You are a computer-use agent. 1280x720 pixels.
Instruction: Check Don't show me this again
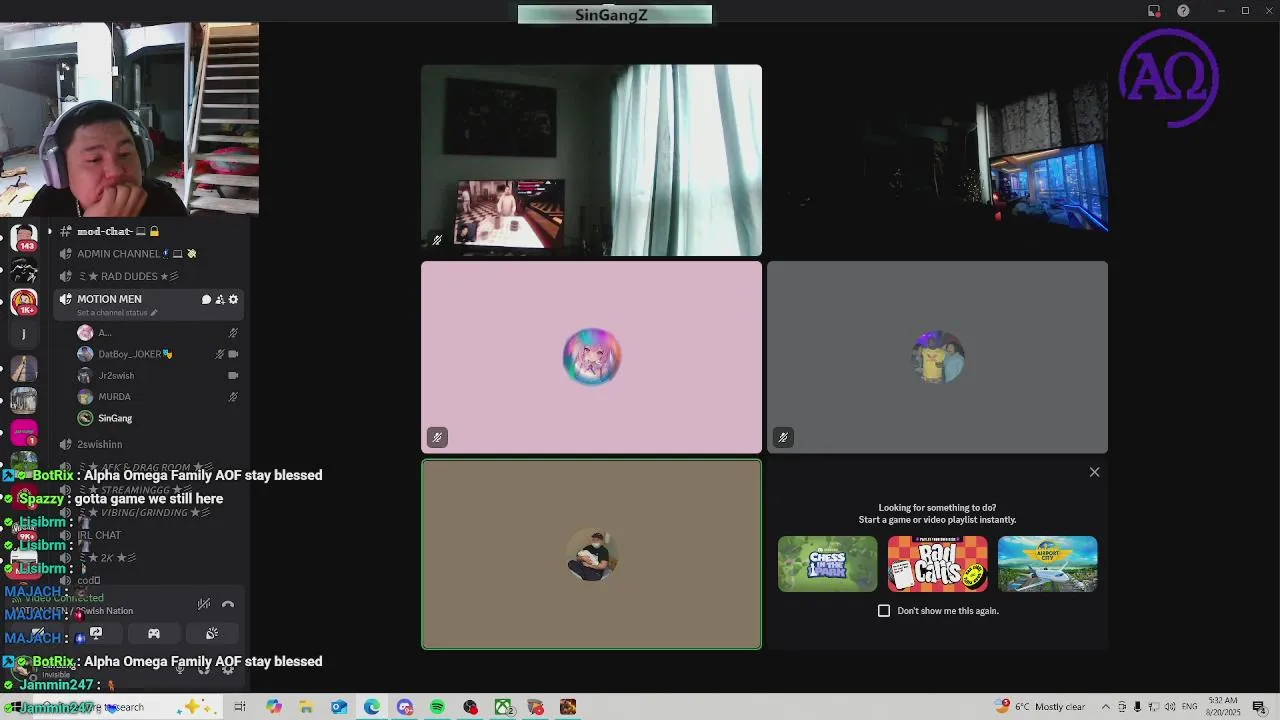pos(884,611)
